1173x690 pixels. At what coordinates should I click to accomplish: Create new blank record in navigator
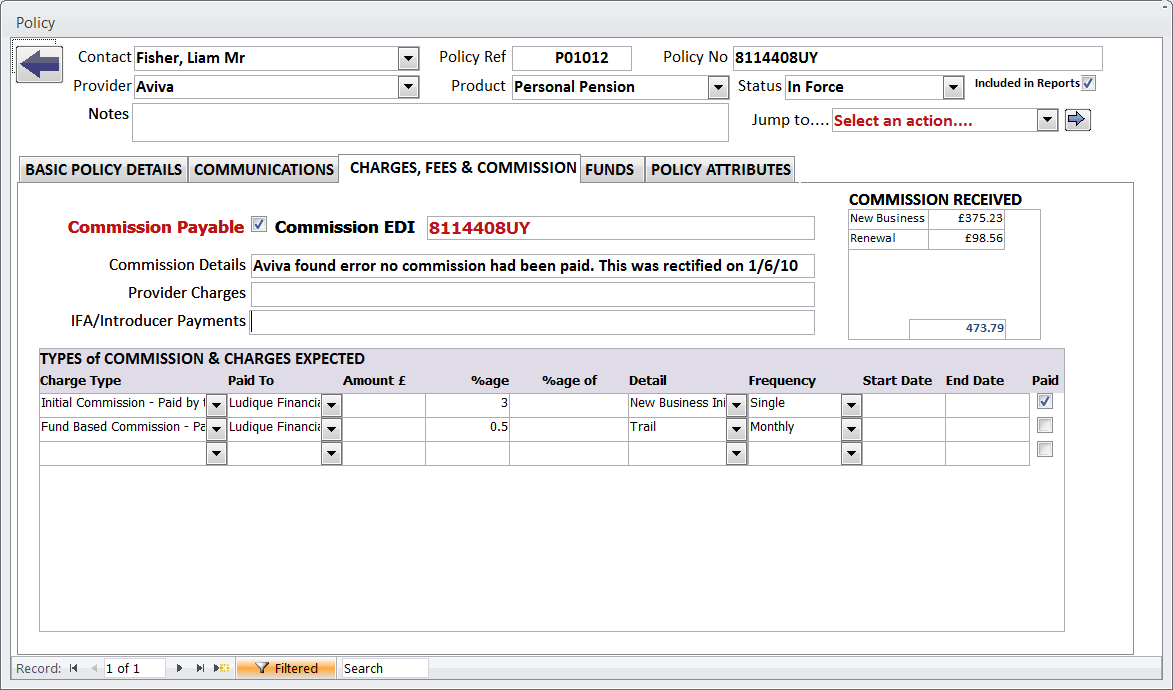[221, 668]
